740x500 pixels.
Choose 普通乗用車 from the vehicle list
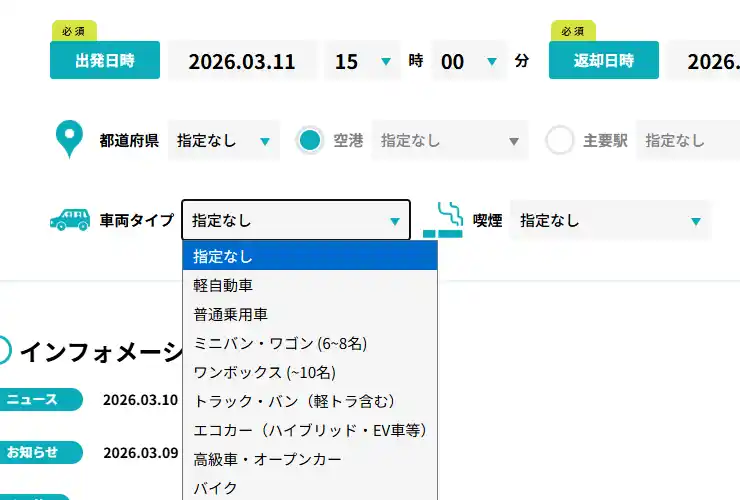[x=230, y=314]
